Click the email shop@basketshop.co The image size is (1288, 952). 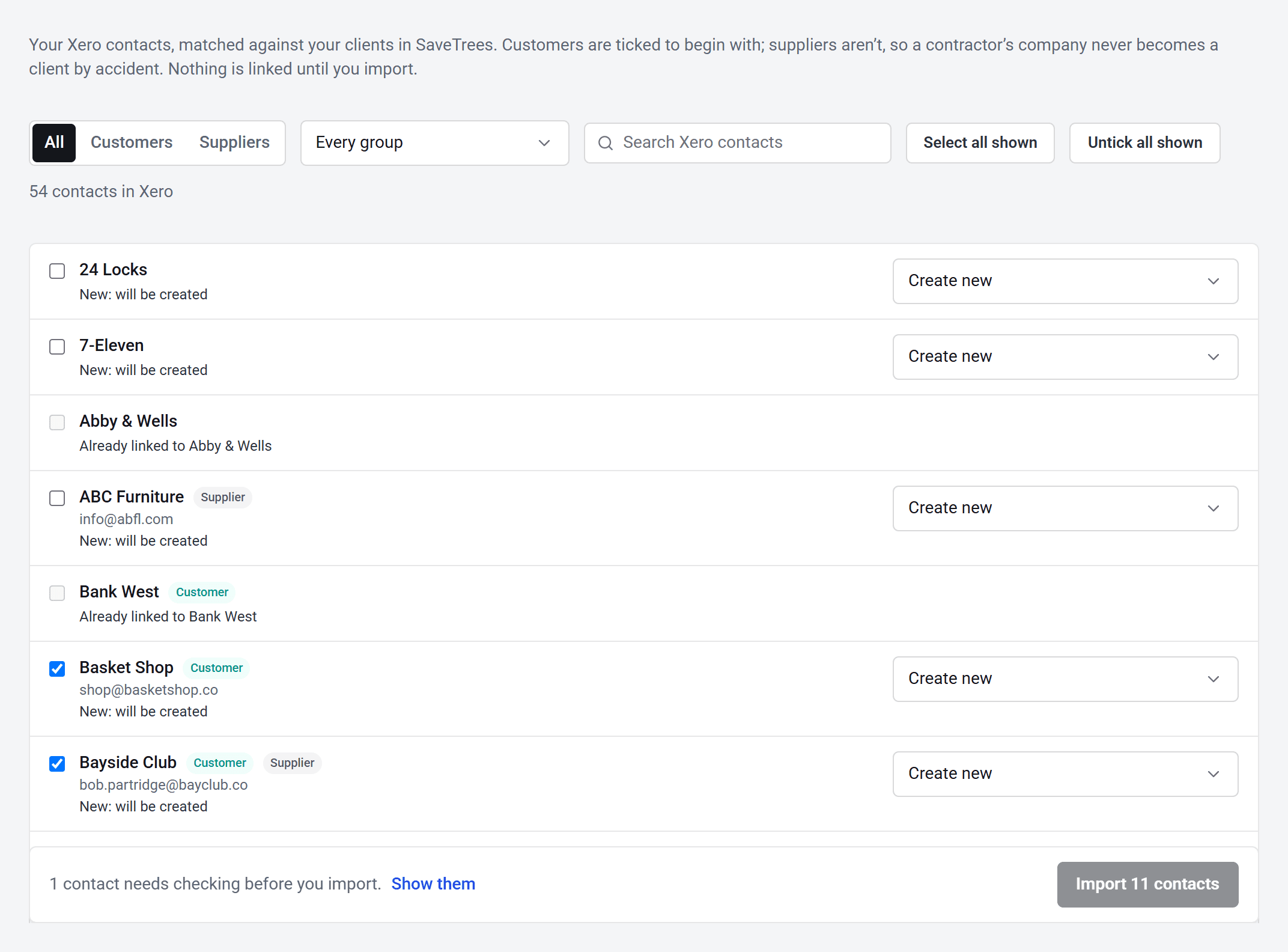pyautogui.click(x=148, y=690)
